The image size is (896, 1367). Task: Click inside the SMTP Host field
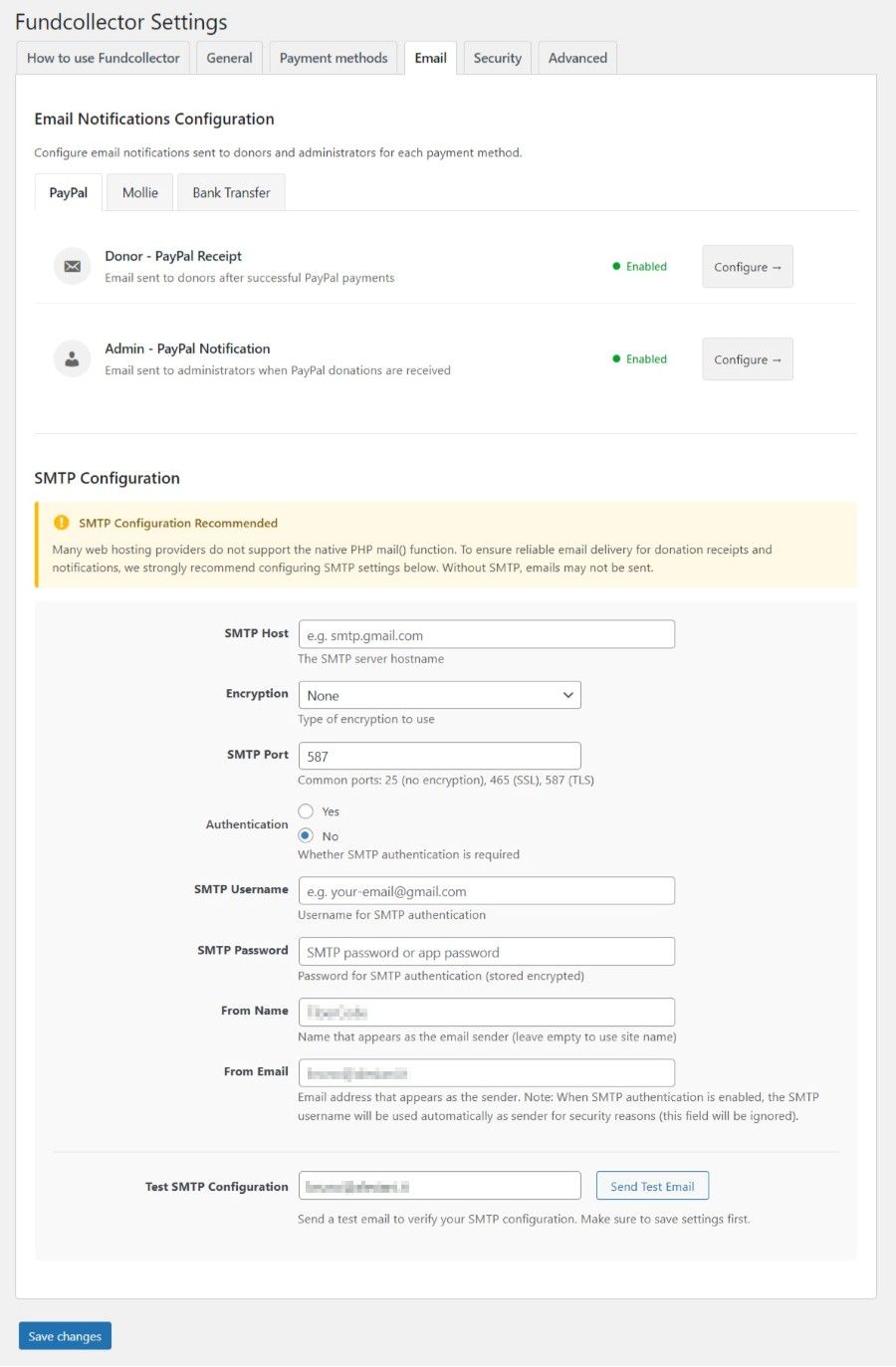486,633
